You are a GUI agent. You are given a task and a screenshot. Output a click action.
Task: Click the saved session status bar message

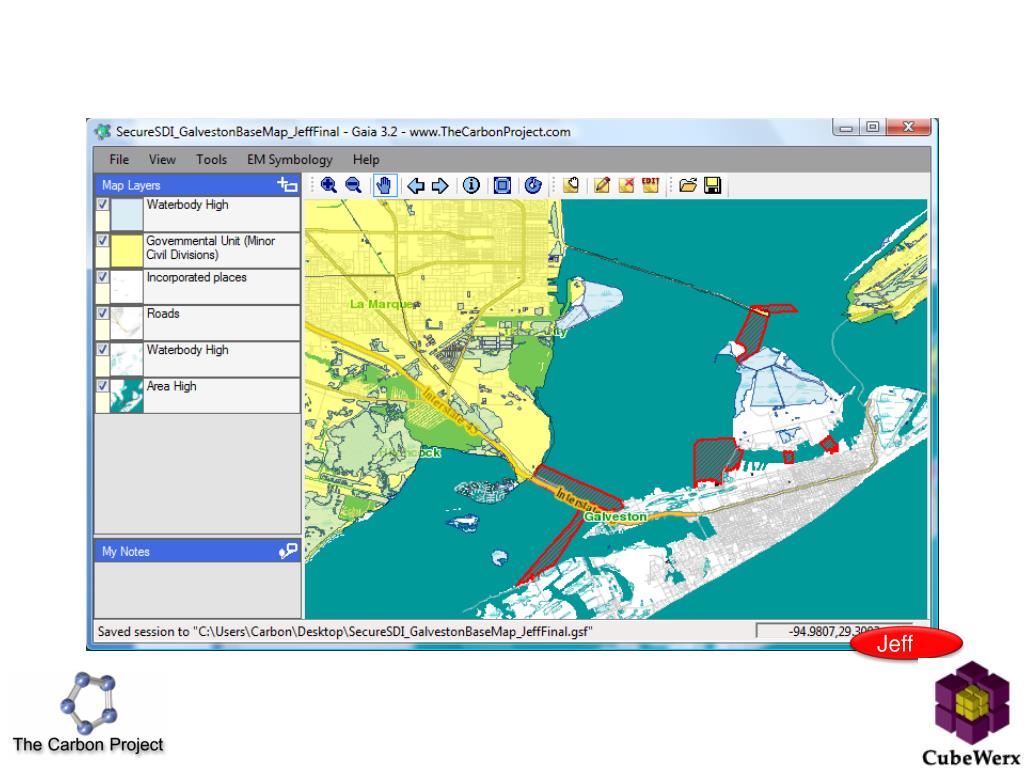pos(345,632)
